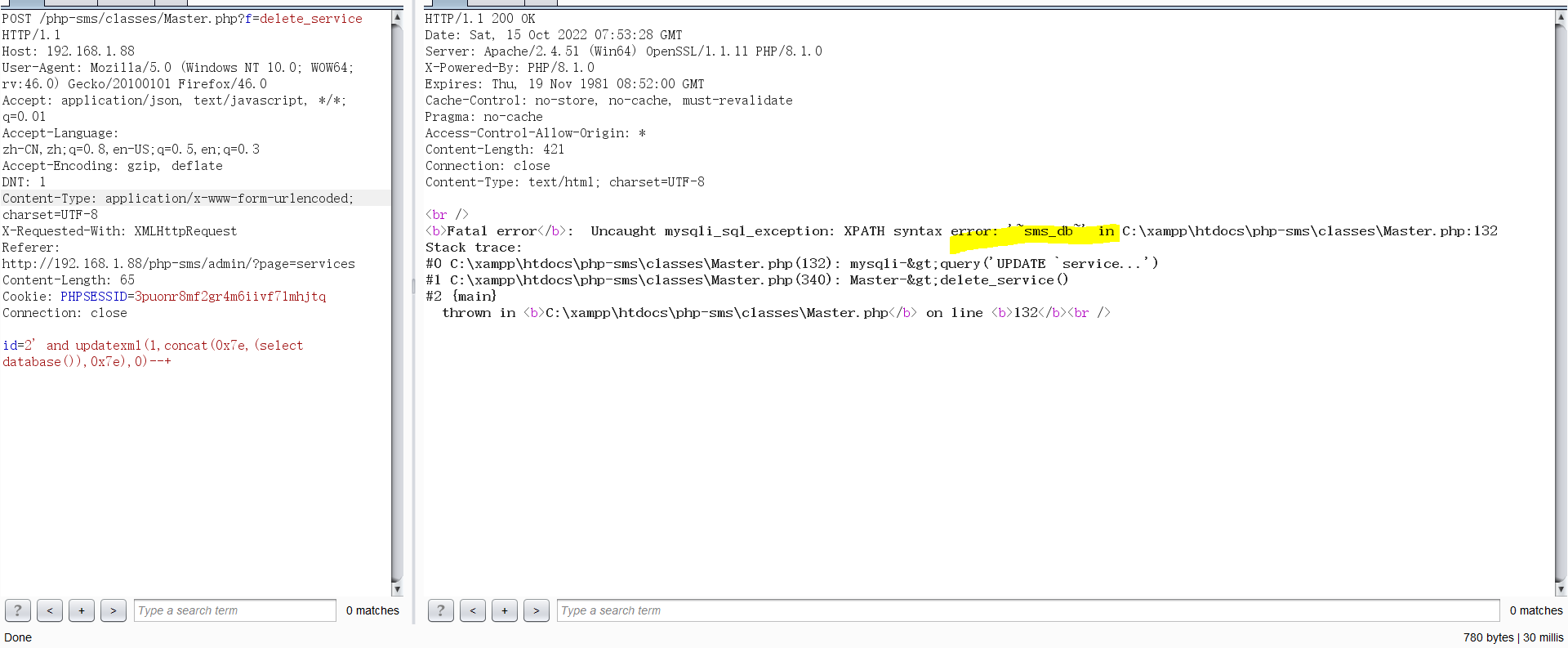Click the request pane previous match arrow
Image resolution: width=1568 pixels, height=648 pixels.
pyautogui.click(x=50, y=610)
